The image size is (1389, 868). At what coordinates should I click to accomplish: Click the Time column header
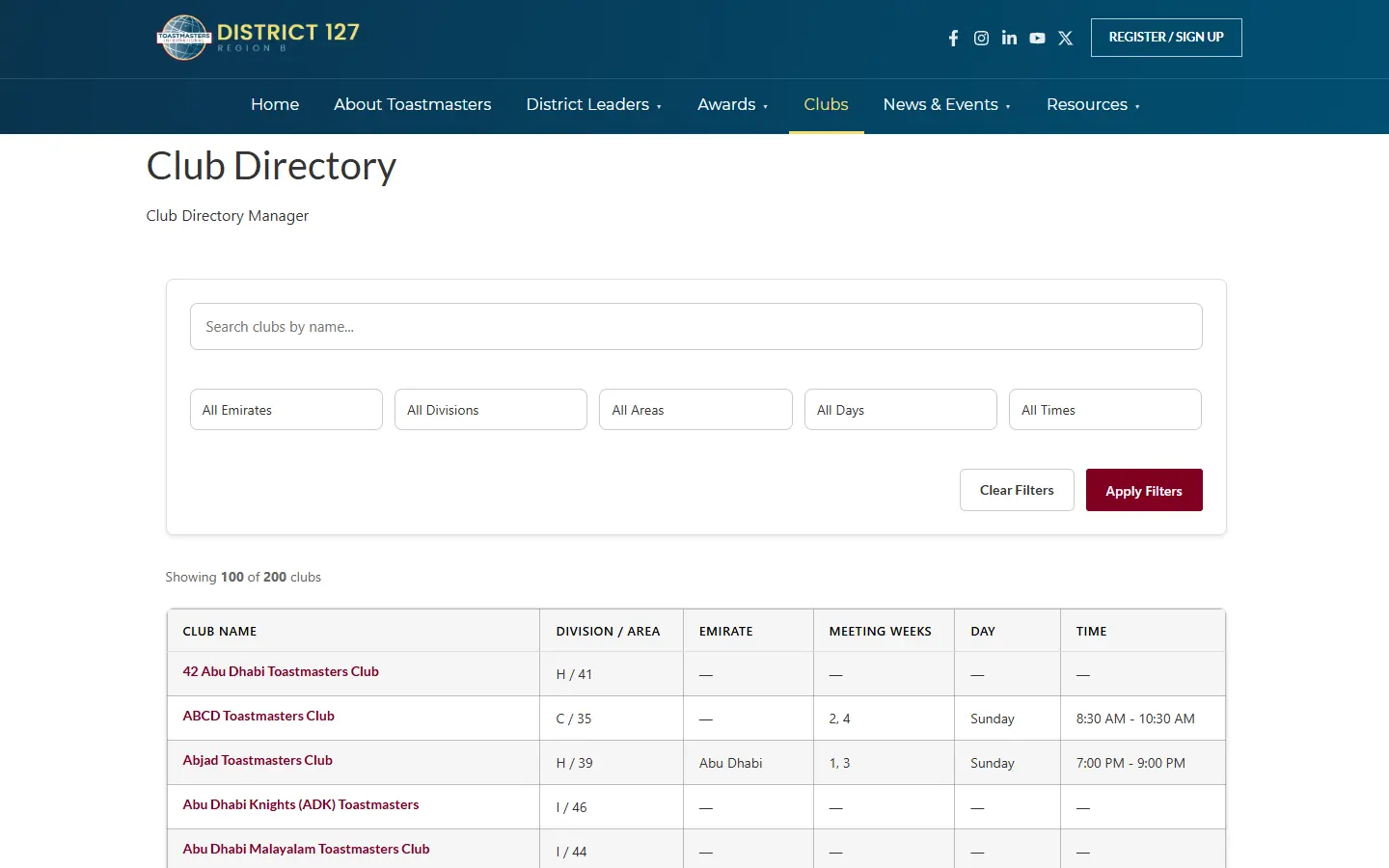[x=1143, y=631]
